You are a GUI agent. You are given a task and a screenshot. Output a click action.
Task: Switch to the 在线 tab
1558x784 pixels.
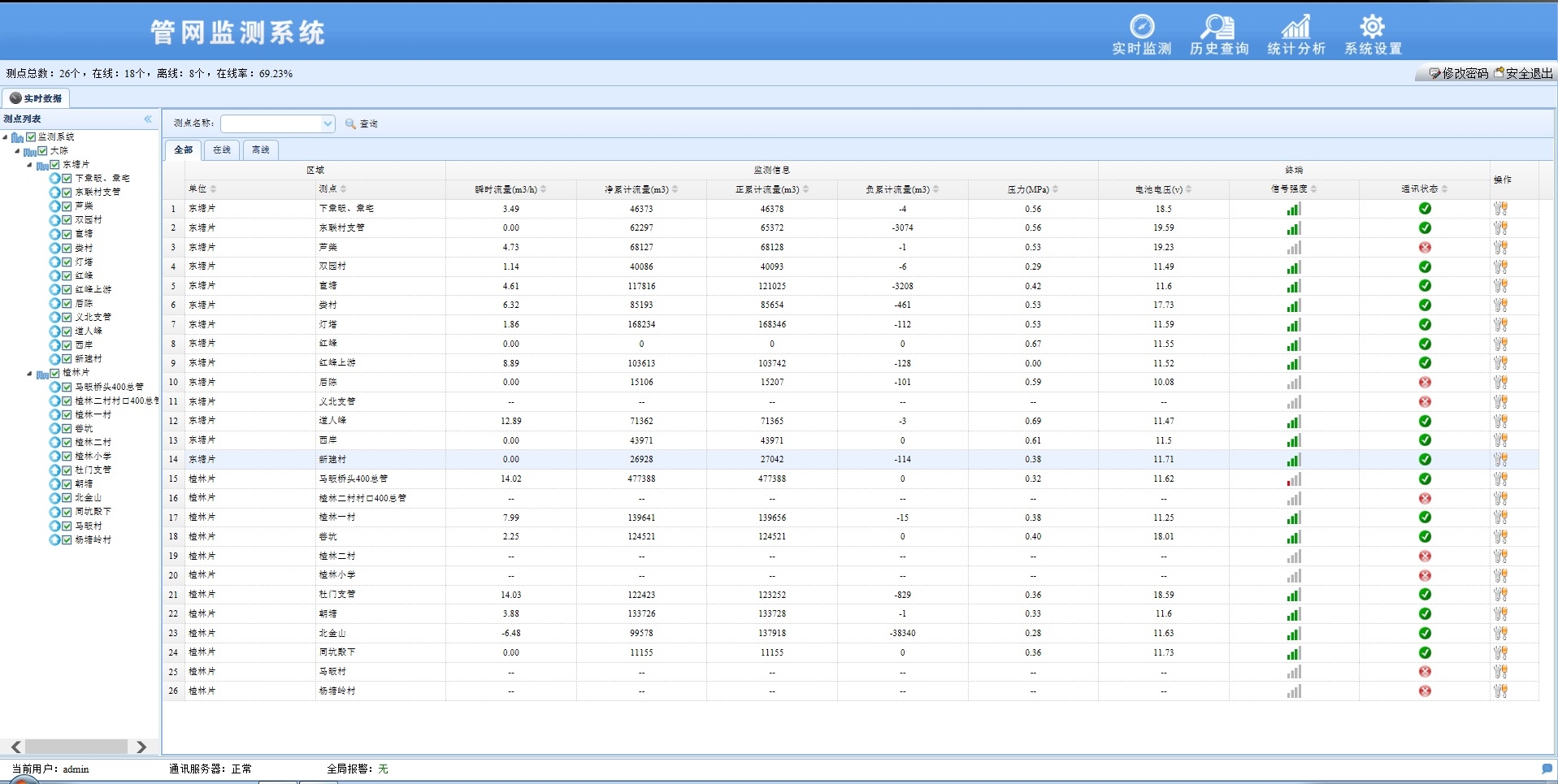(x=222, y=150)
